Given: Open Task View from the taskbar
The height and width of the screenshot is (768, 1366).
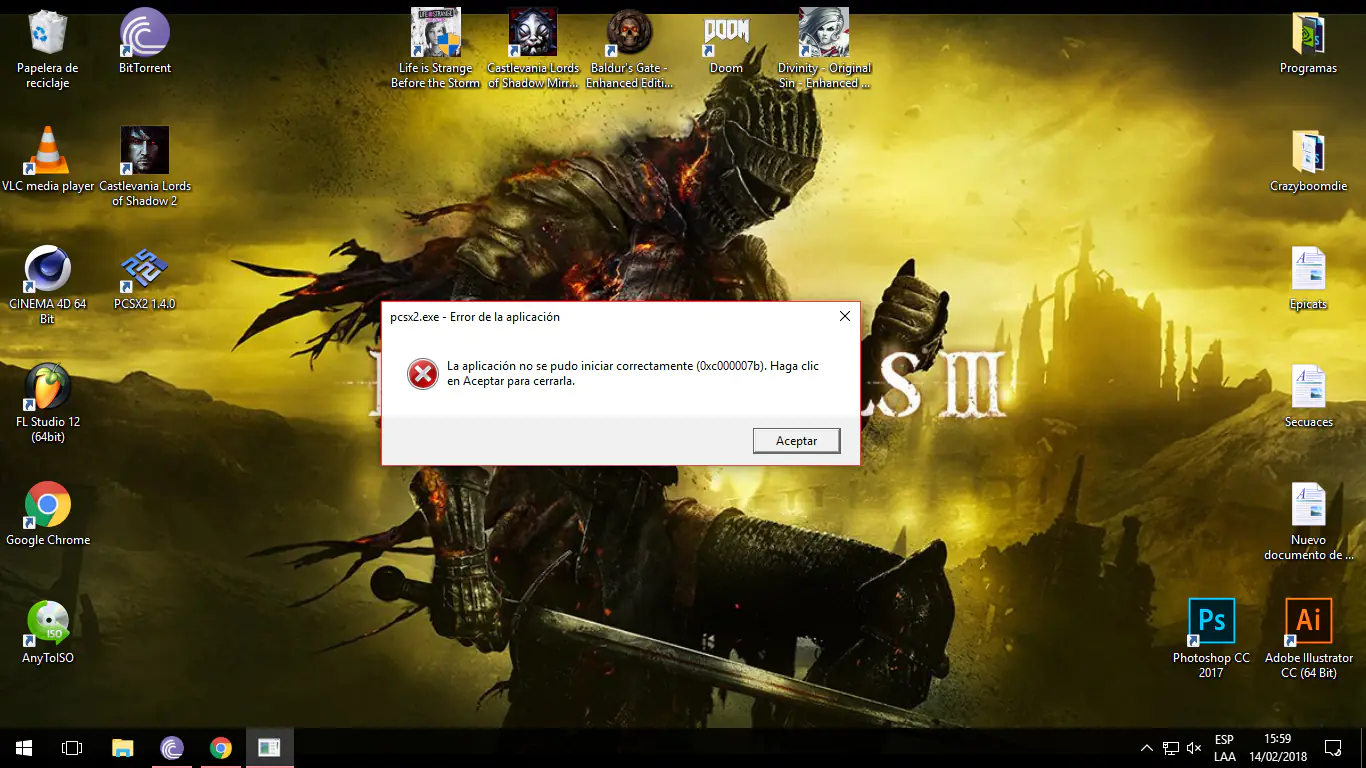Looking at the screenshot, I should coord(72,748).
